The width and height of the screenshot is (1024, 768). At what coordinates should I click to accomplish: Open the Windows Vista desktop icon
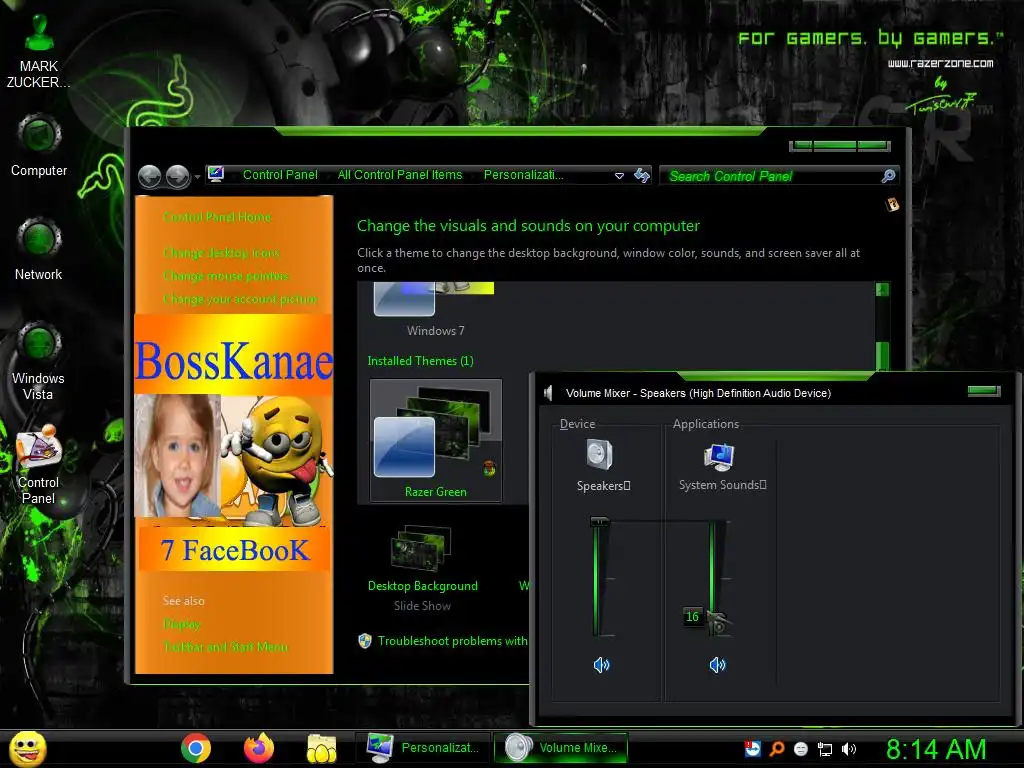click(39, 361)
